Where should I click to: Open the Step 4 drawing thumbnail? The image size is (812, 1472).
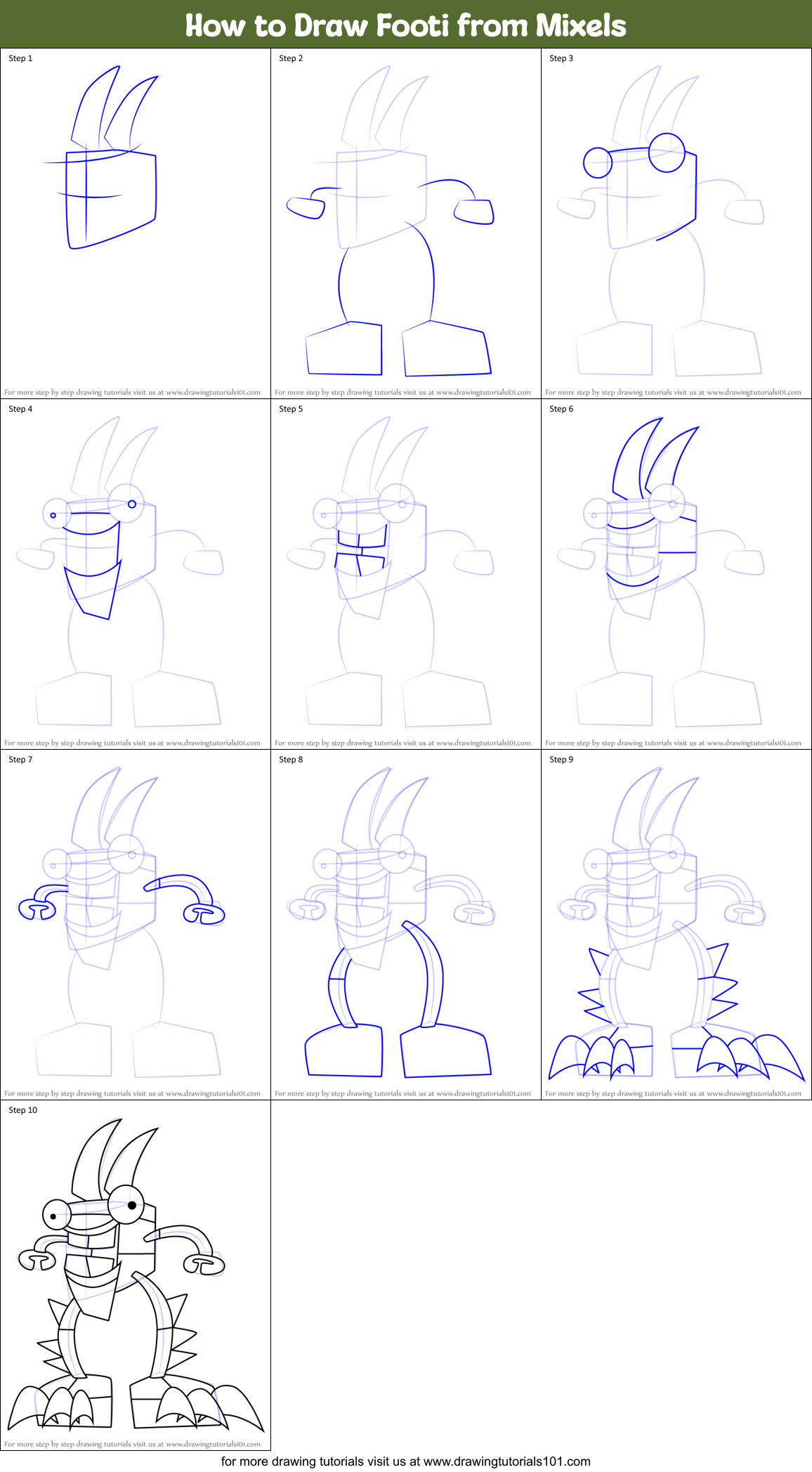pos(136,574)
